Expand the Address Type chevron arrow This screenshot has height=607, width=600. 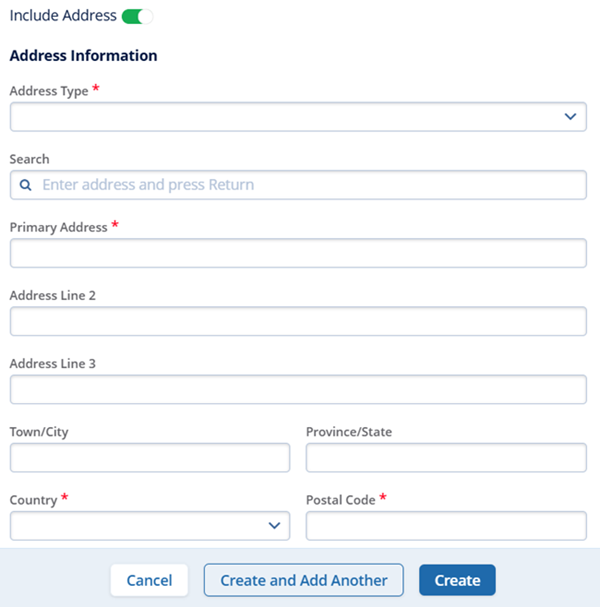click(x=570, y=117)
